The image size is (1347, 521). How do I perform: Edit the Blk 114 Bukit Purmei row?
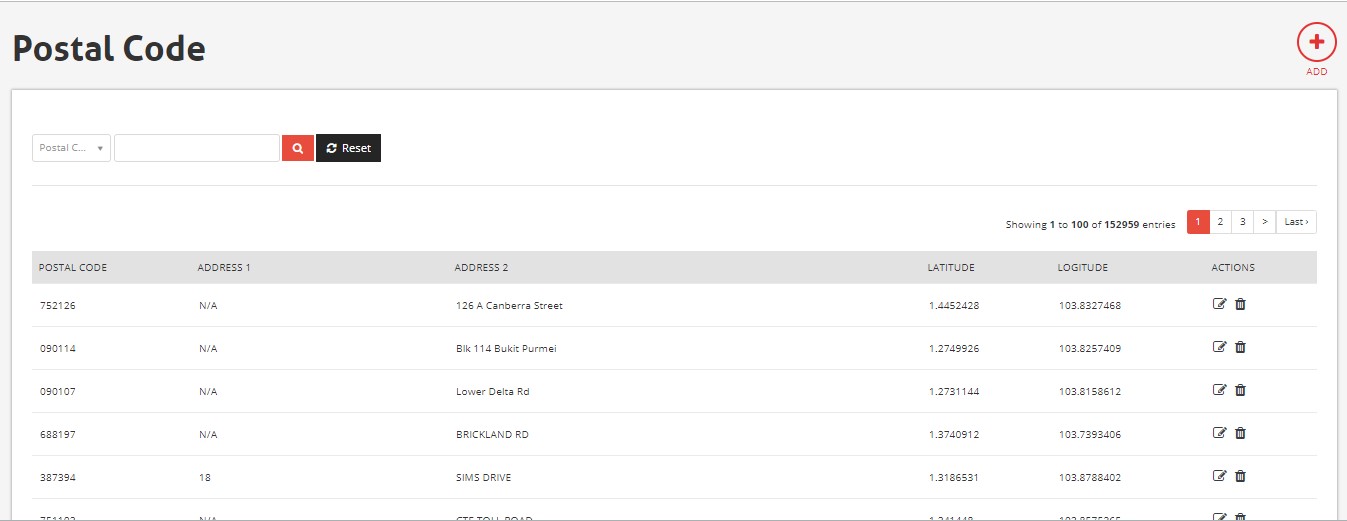coord(1219,347)
